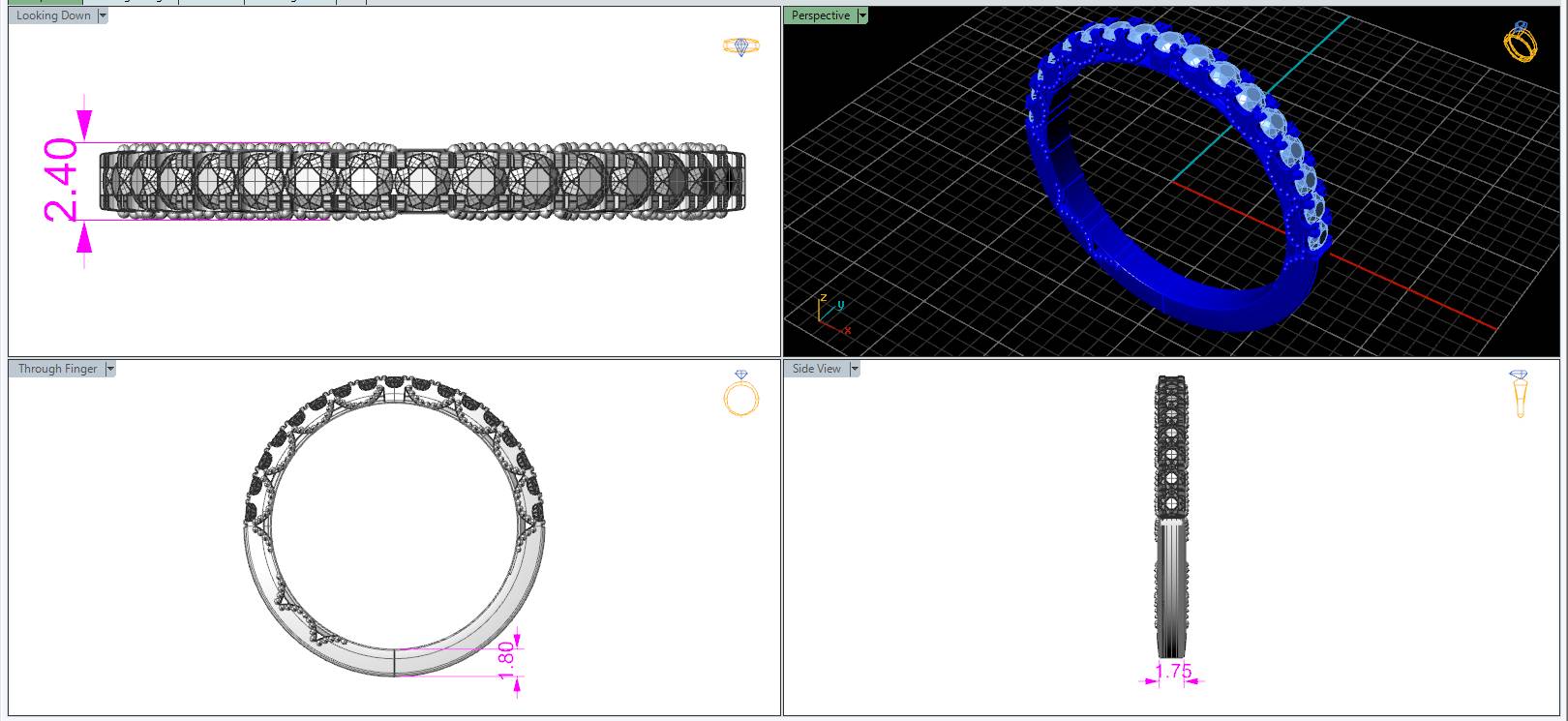
Task: Select the ring profile in Side View
Action: 1172,516
